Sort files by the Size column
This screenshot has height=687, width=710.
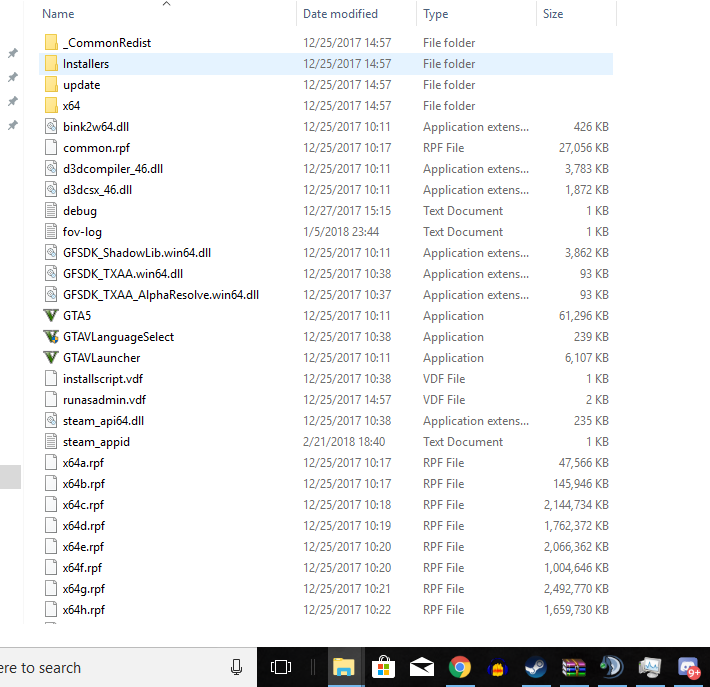pyautogui.click(x=553, y=14)
